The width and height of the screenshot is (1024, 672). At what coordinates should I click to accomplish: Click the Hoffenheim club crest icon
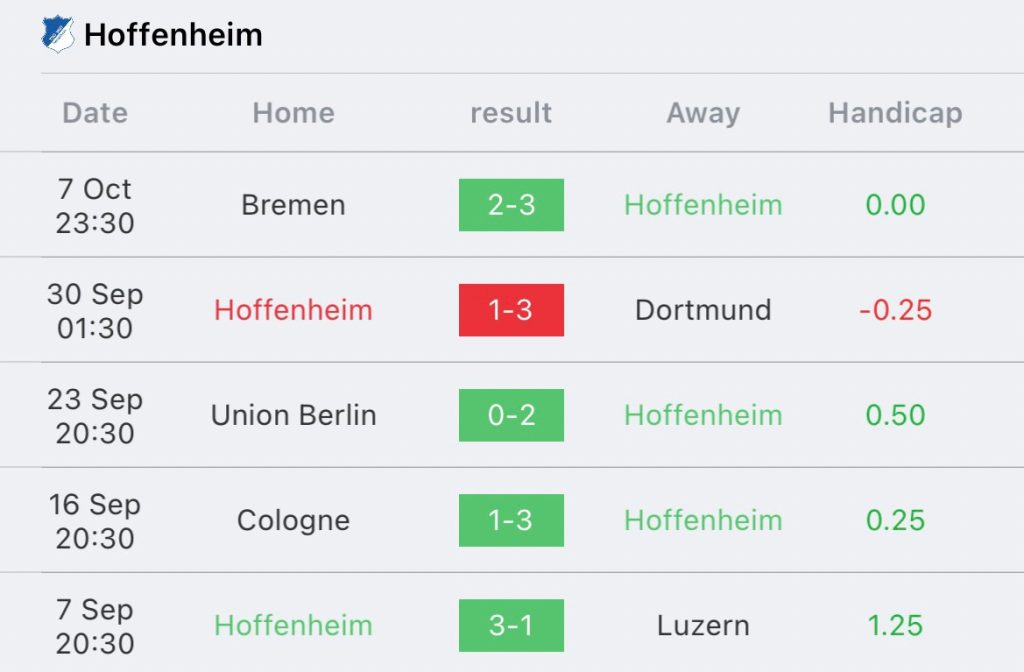click(x=57, y=34)
